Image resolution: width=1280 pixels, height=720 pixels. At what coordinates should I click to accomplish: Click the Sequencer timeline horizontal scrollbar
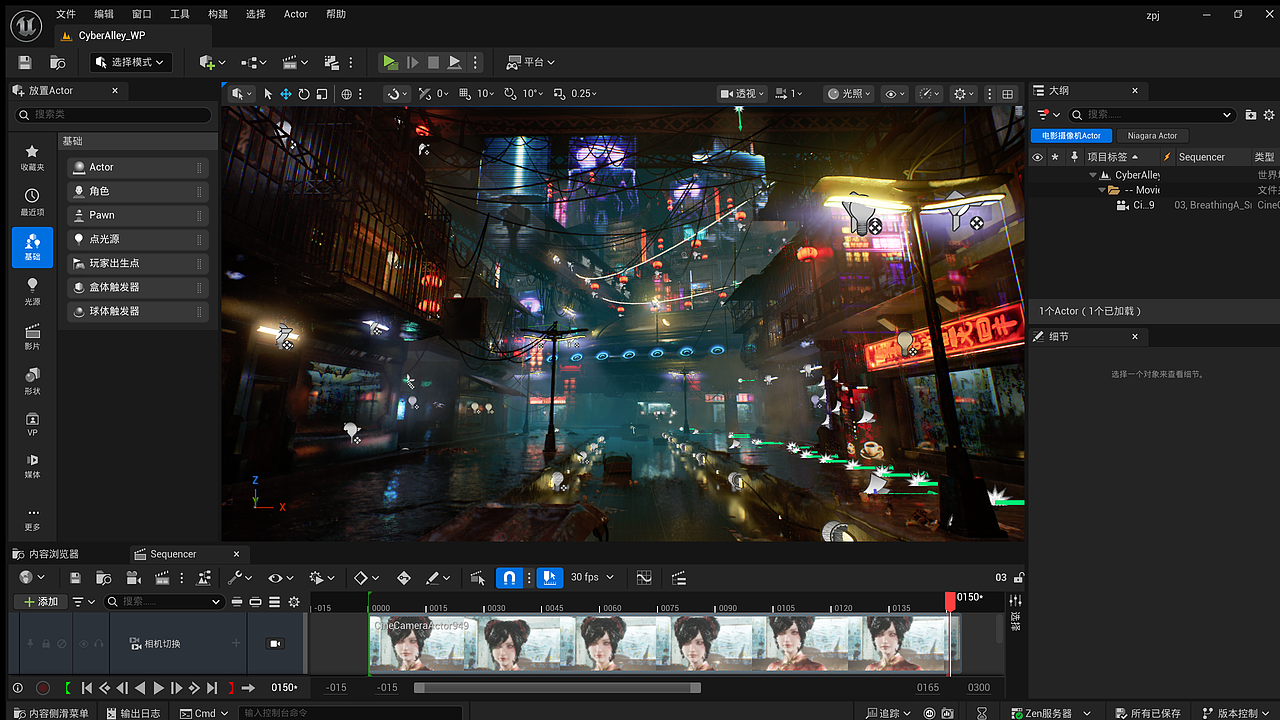pos(557,688)
